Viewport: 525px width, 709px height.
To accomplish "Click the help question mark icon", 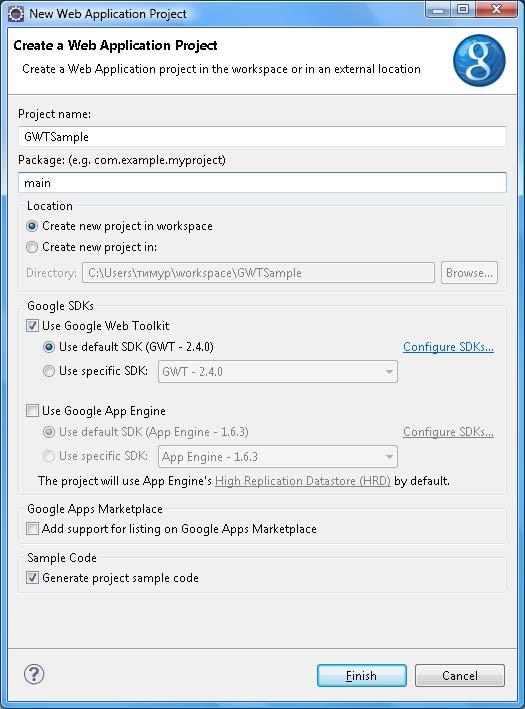I will [x=34, y=674].
